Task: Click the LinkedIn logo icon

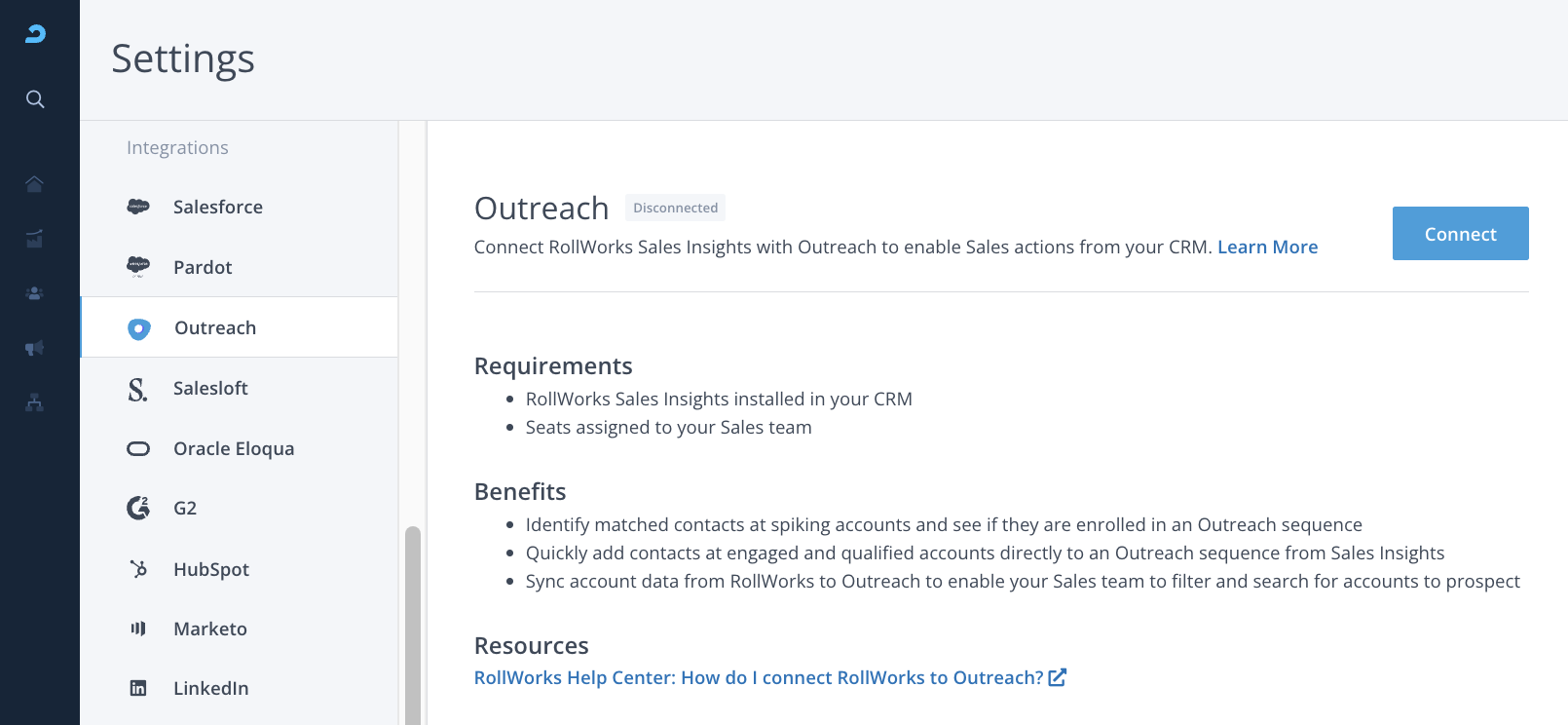Action: pos(138,688)
